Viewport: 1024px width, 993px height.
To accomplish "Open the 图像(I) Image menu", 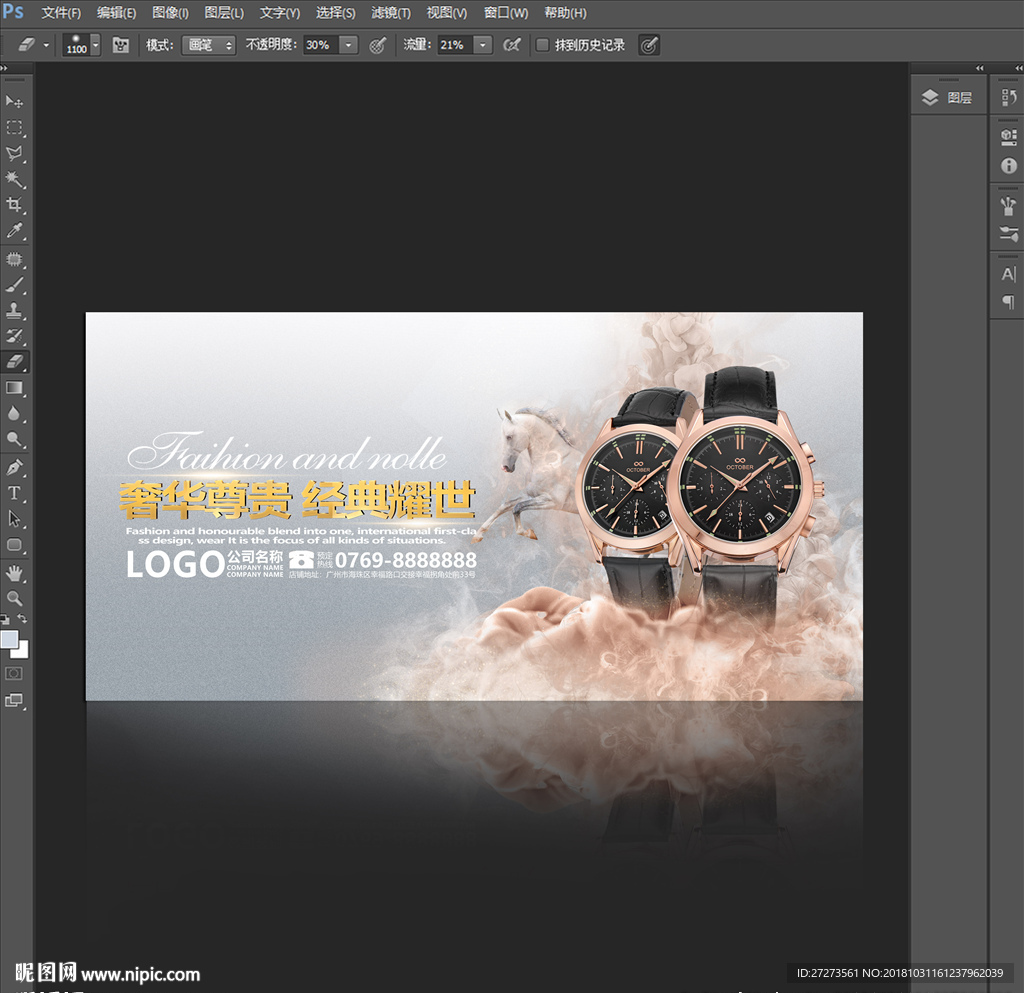I will click(170, 13).
